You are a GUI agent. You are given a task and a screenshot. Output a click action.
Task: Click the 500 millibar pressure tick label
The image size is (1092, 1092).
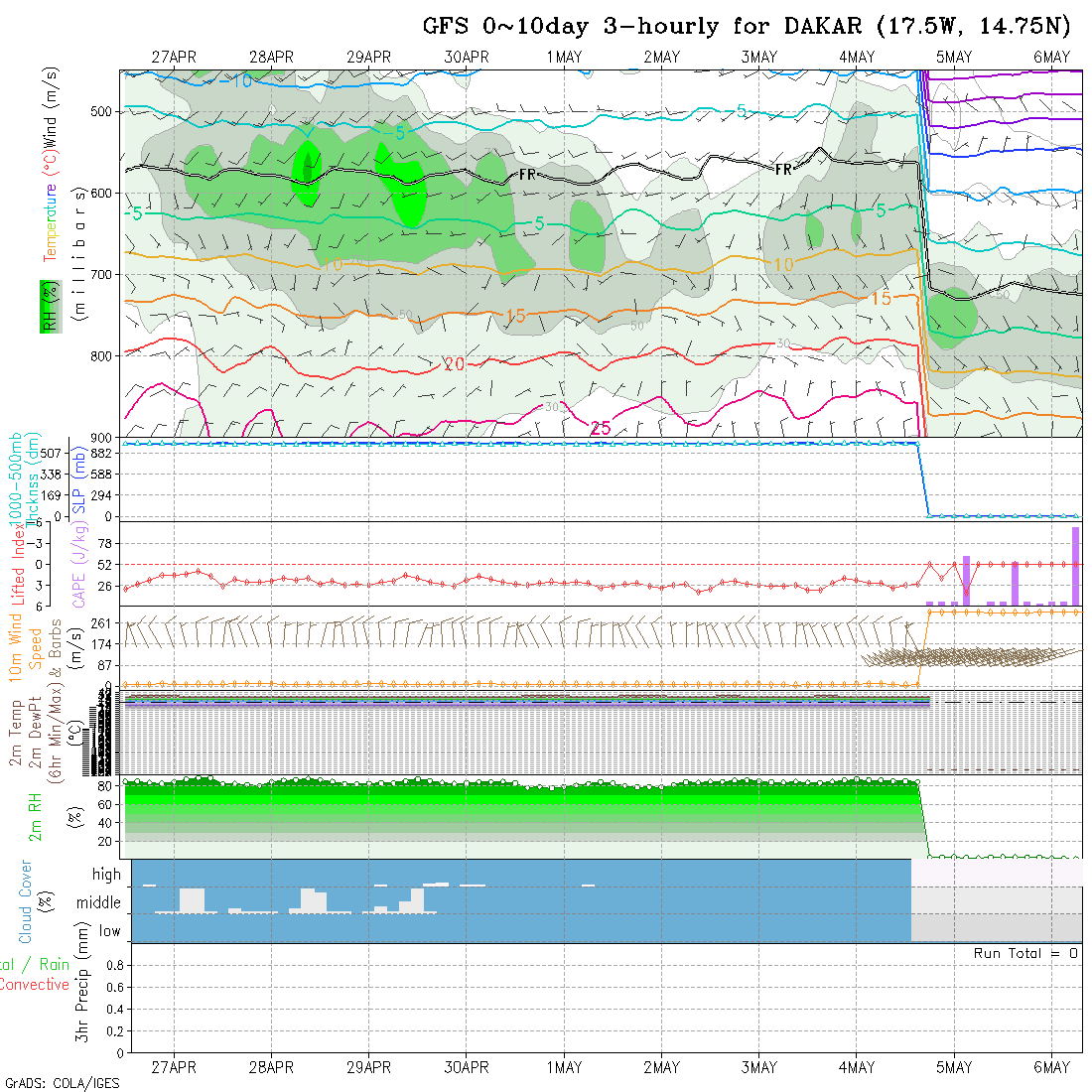[102, 111]
